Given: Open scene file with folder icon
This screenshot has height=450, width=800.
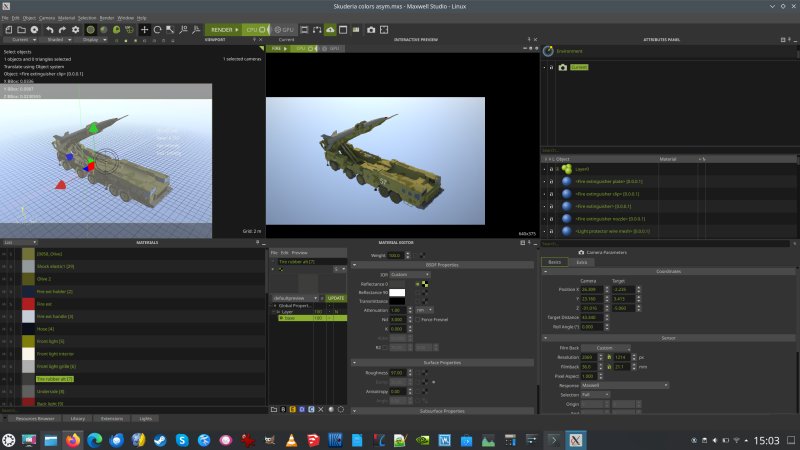Looking at the screenshot, I should 21,30.
